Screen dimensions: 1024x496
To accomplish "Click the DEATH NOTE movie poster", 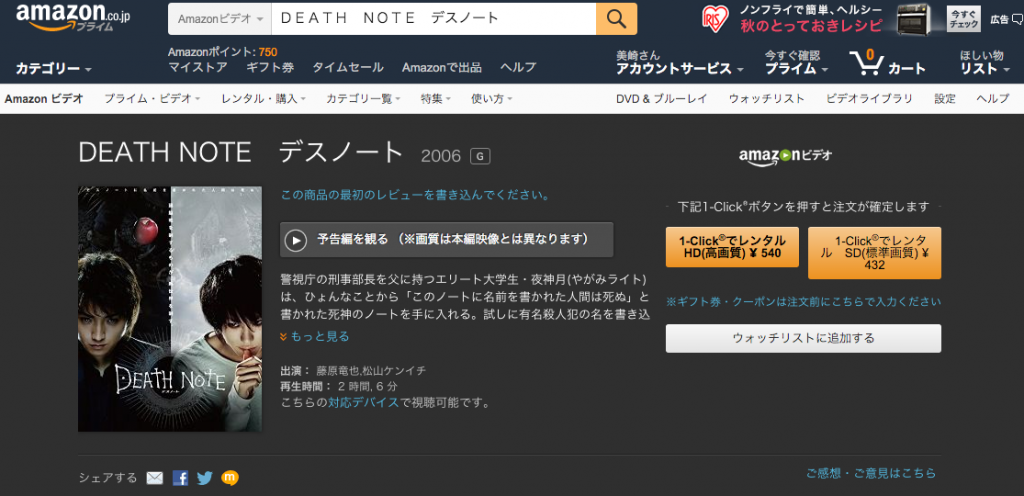I will (x=170, y=309).
